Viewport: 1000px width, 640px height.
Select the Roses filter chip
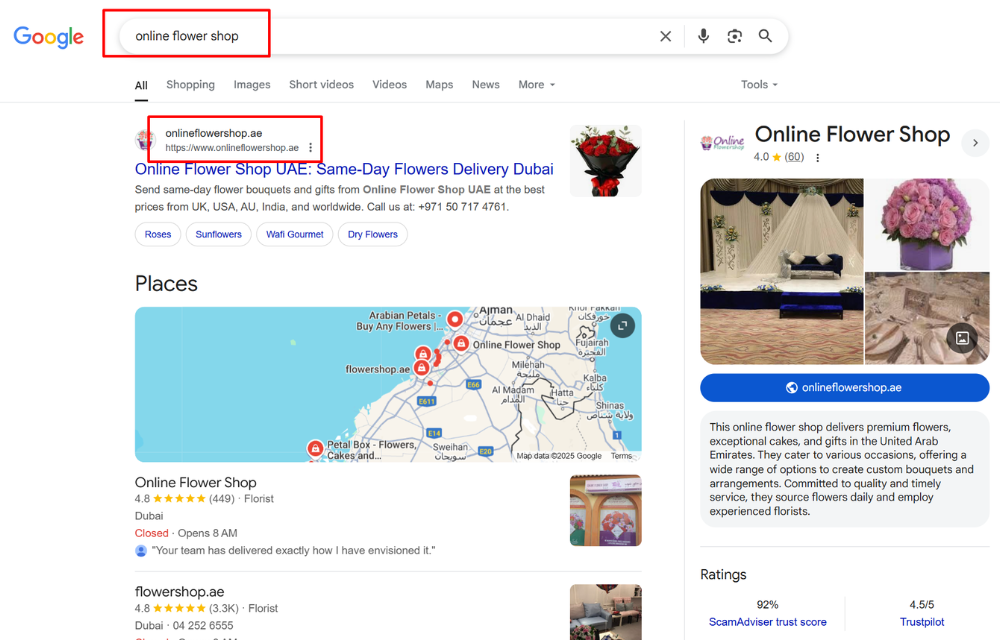coord(157,234)
